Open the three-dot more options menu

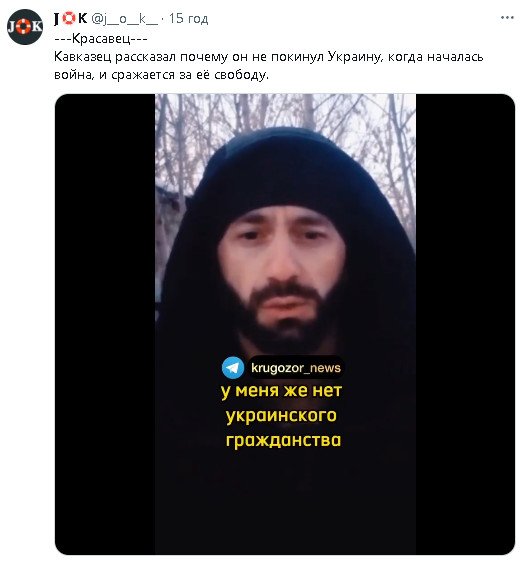click(x=507, y=18)
